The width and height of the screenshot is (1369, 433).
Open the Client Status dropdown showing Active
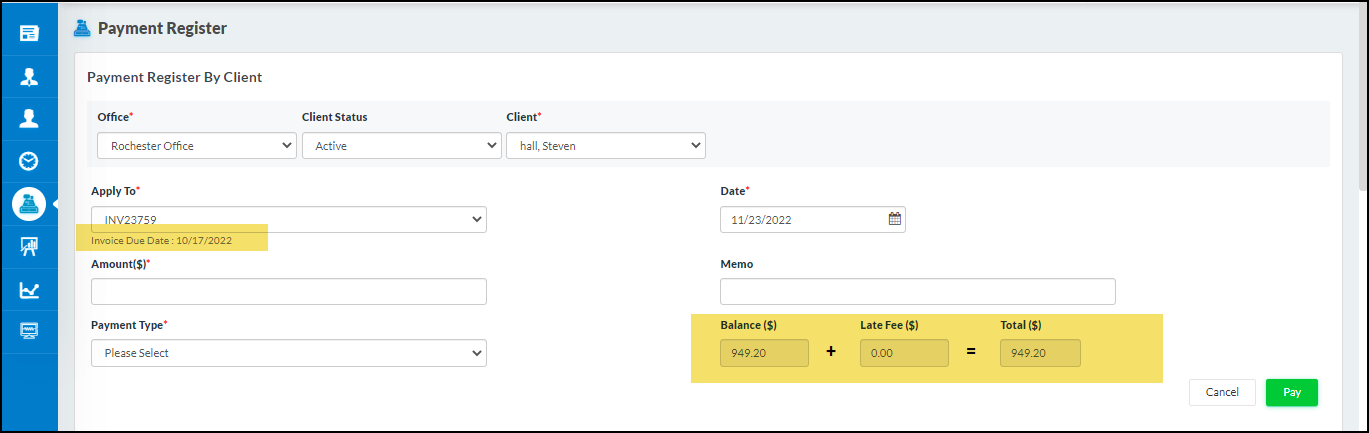click(401, 146)
